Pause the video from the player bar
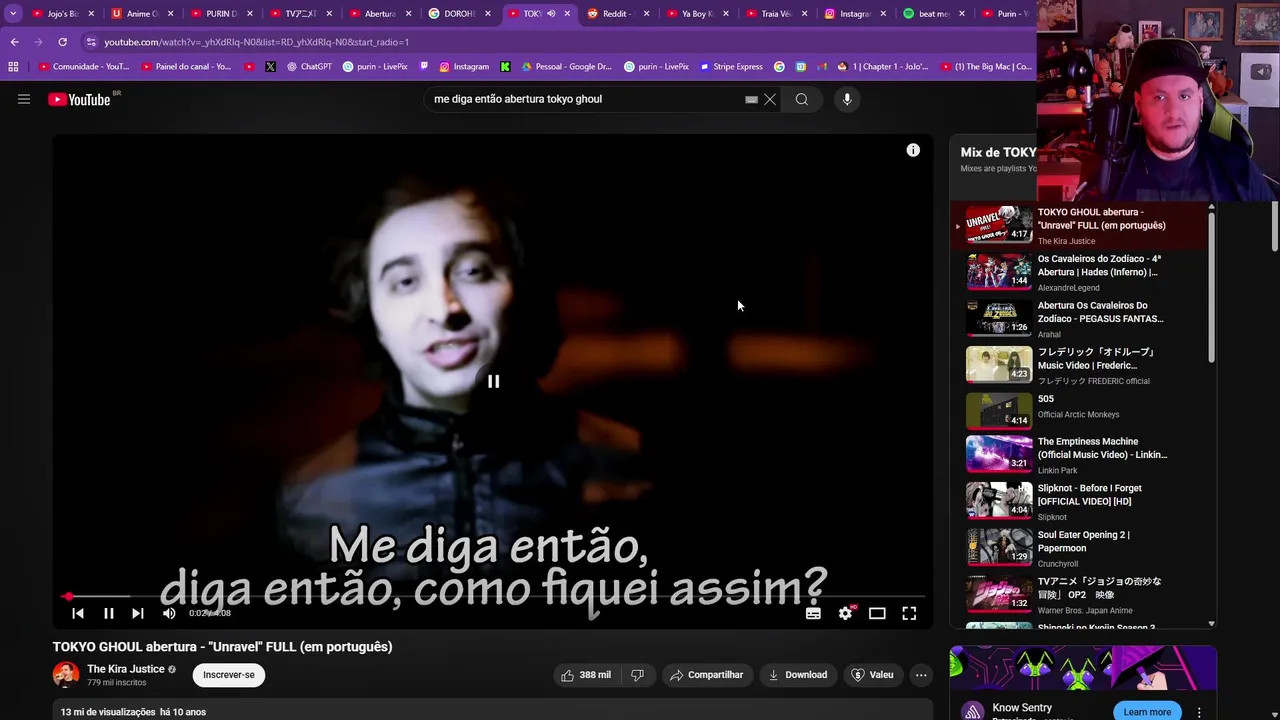 [109, 613]
